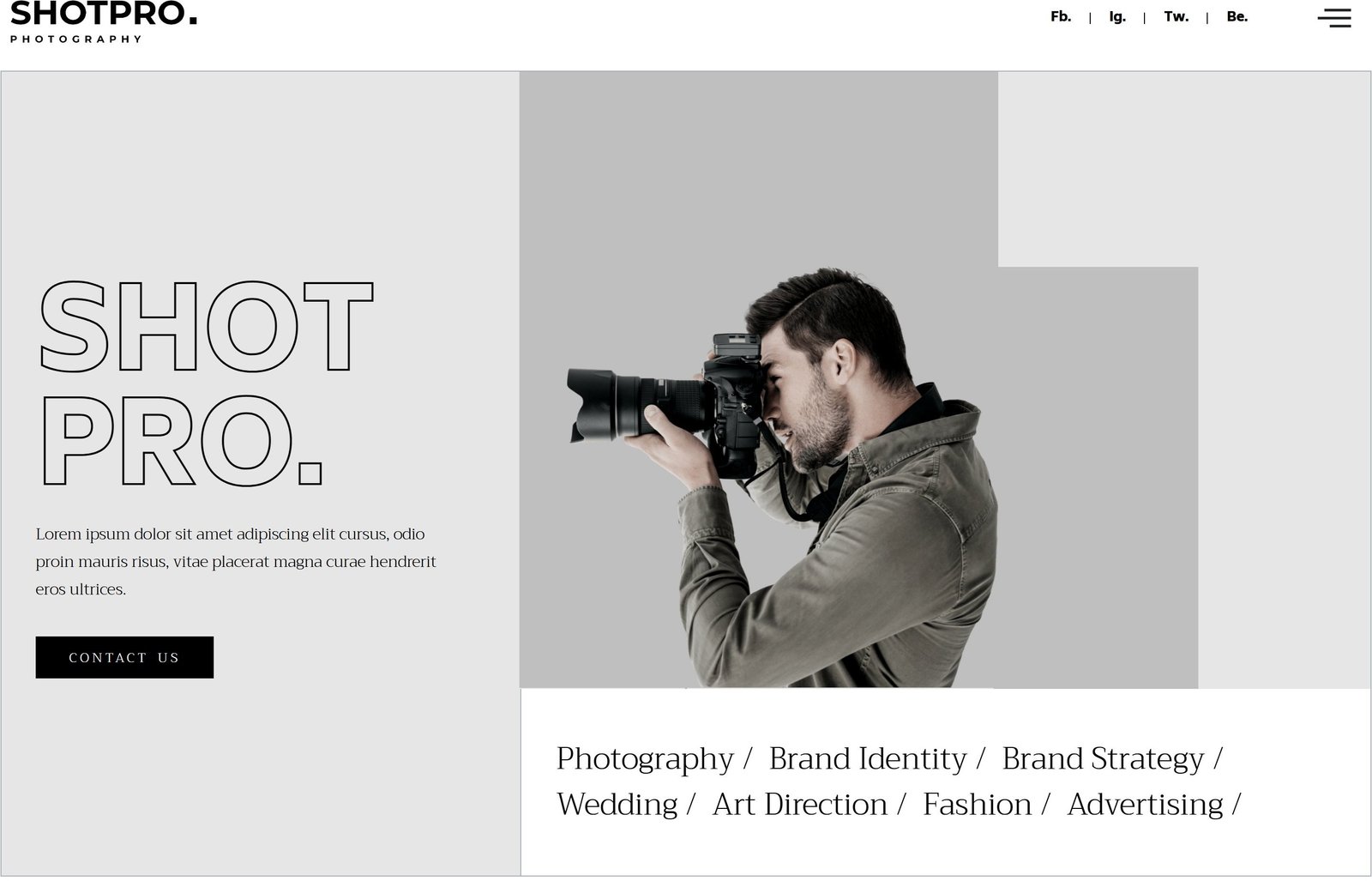This screenshot has width=1372, height=881.
Task: Open the Ig. social link
Action: pyautogui.click(x=1116, y=16)
